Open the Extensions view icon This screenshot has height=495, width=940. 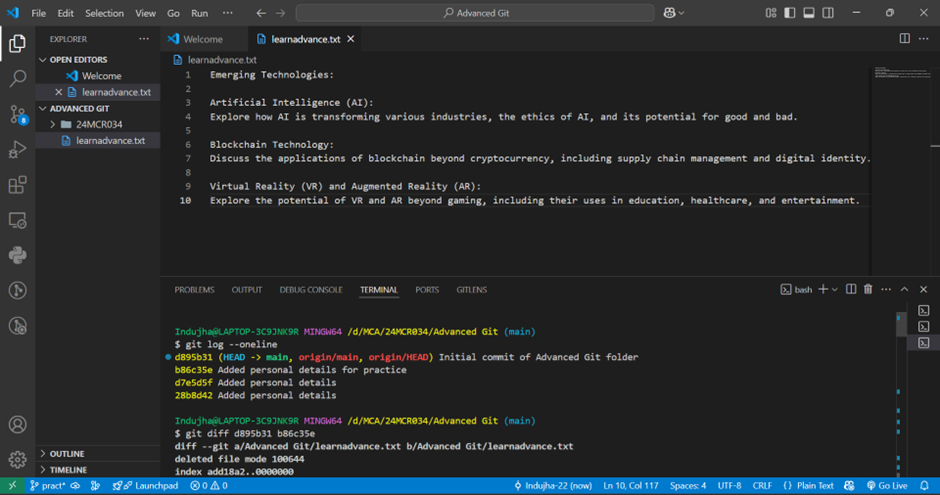[x=17, y=185]
